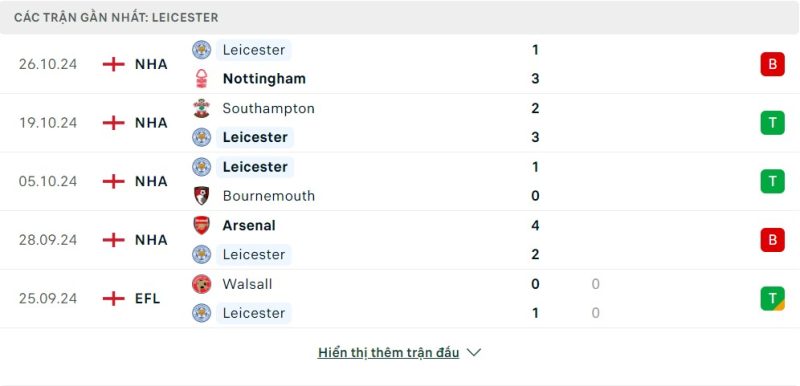Expand list with the chevron arrow at bottom
This screenshot has height=386, width=800.
click(474, 352)
